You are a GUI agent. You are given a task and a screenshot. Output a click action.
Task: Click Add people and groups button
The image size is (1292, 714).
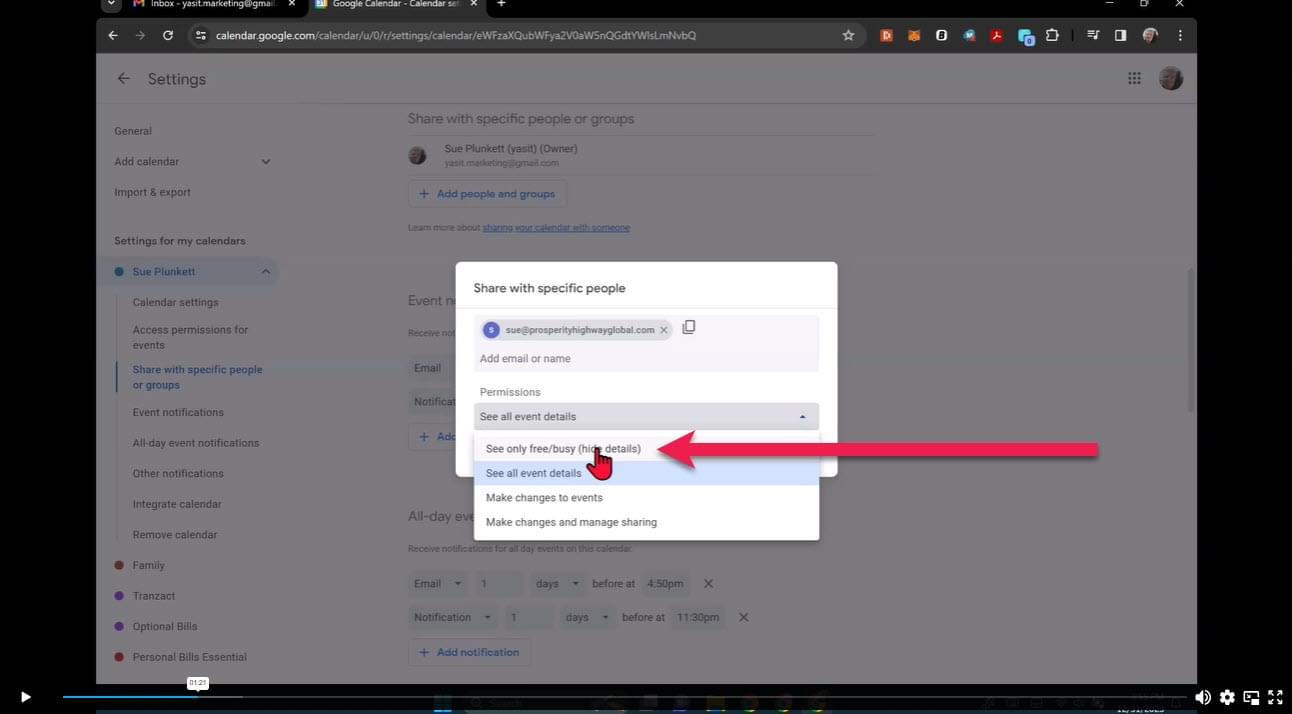coord(487,194)
